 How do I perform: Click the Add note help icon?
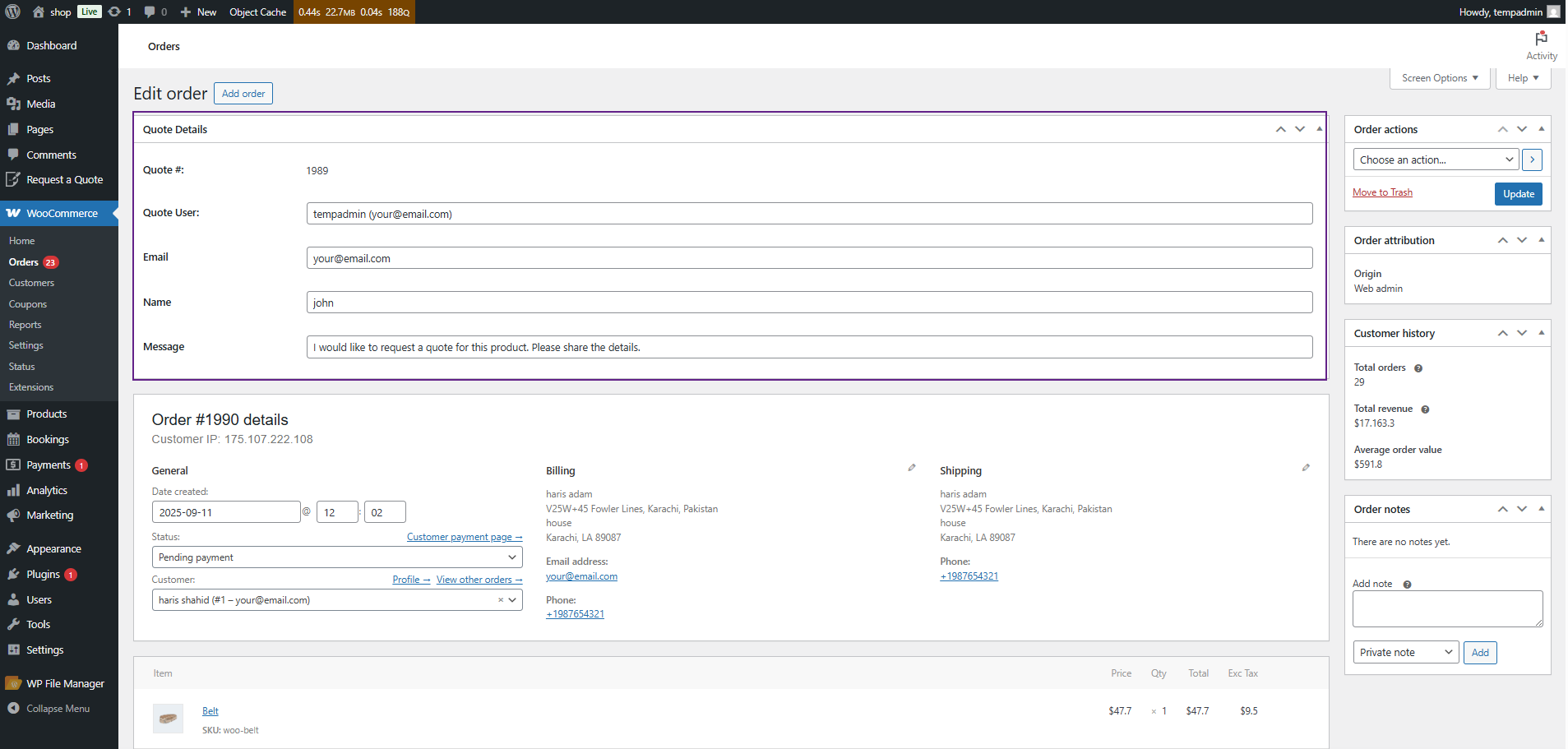[1407, 585]
